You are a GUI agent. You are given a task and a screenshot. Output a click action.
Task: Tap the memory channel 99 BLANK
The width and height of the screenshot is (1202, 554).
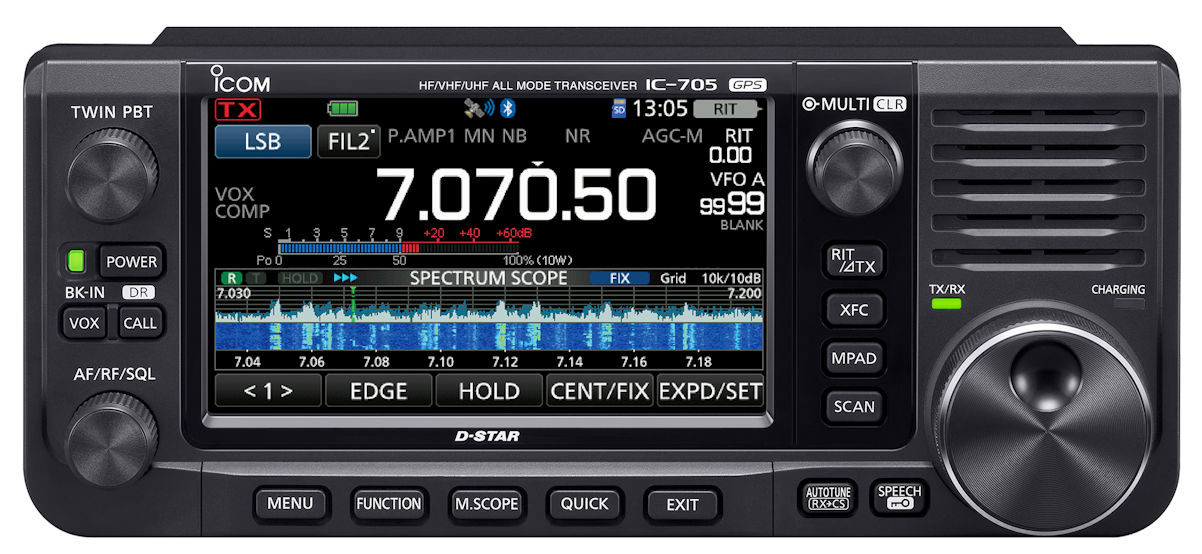pos(732,211)
